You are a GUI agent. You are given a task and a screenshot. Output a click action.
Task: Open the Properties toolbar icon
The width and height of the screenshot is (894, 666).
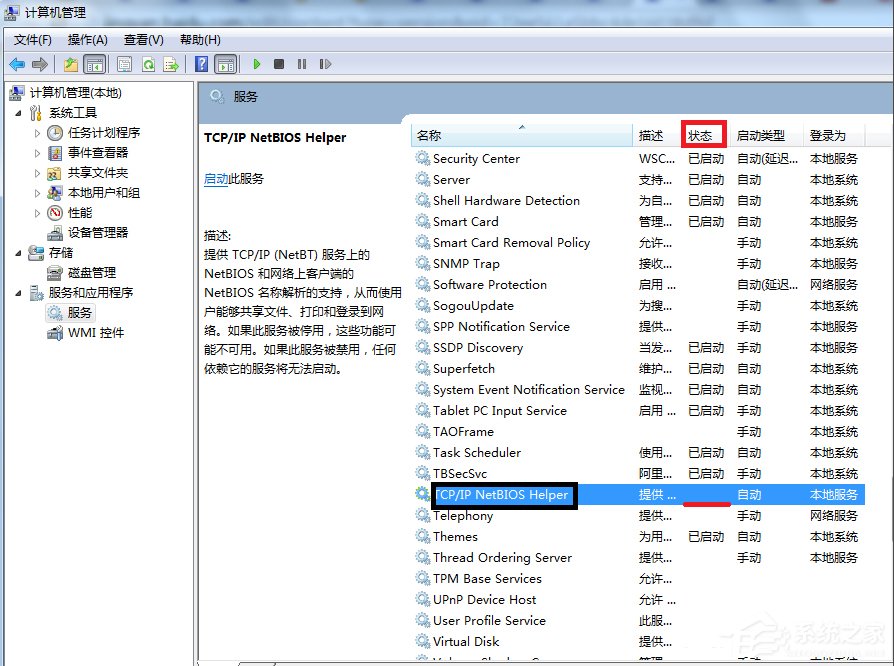[x=125, y=64]
